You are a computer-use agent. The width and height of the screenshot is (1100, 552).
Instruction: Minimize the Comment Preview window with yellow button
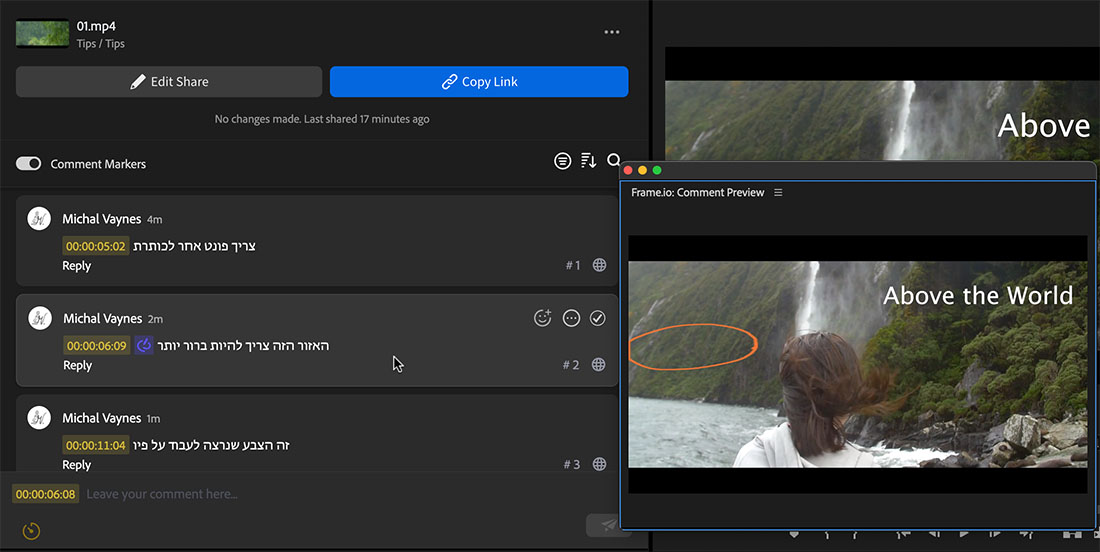(x=642, y=170)
